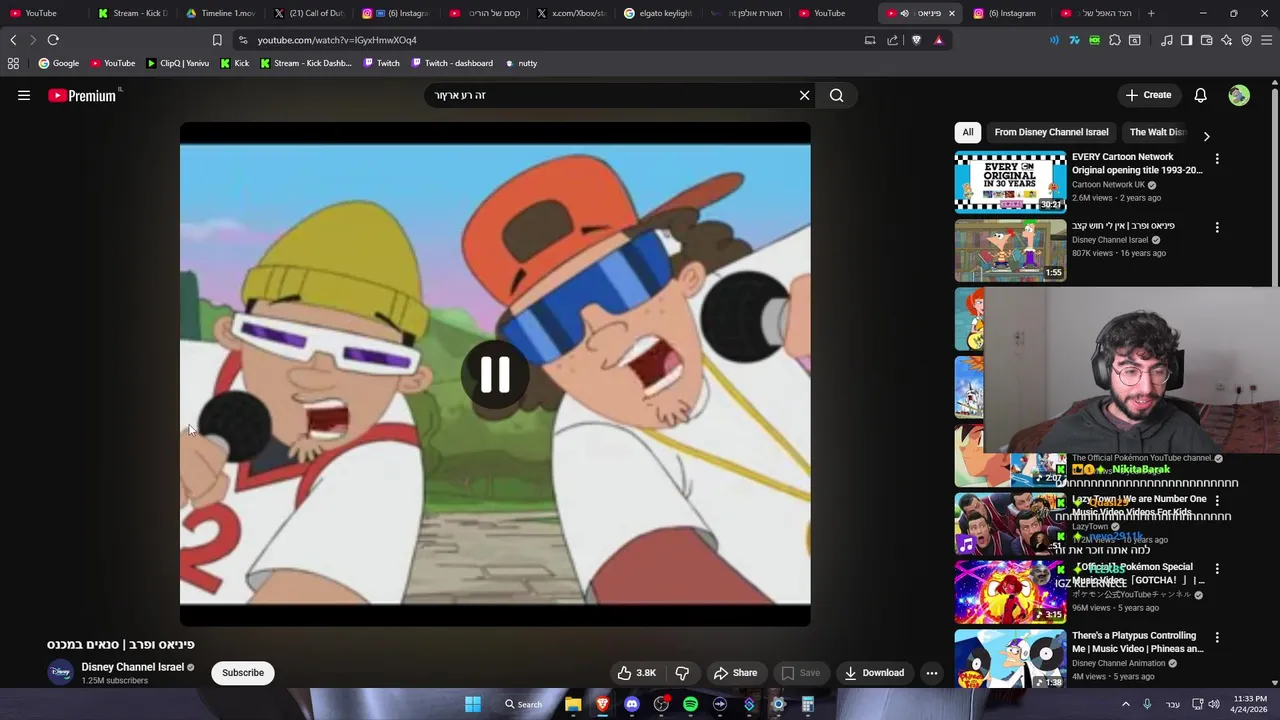Open the browser main hamburger menu
The height and width of the screenshot is (720, 1280).
pos(1267,40)
